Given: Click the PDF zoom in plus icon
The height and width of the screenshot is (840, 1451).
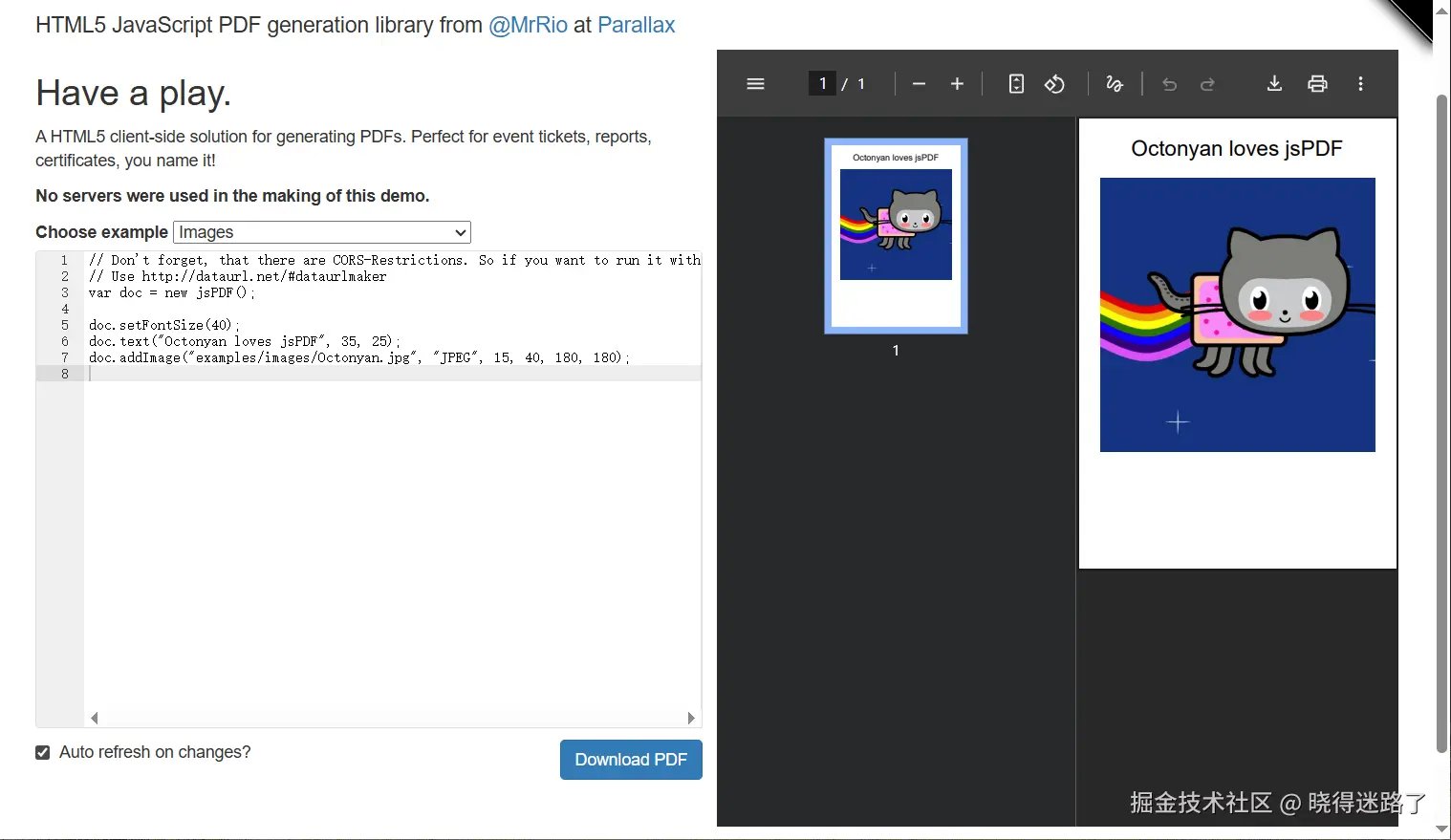Looking at the screenshot, I should pyautogui.click(x=957, y=84).
